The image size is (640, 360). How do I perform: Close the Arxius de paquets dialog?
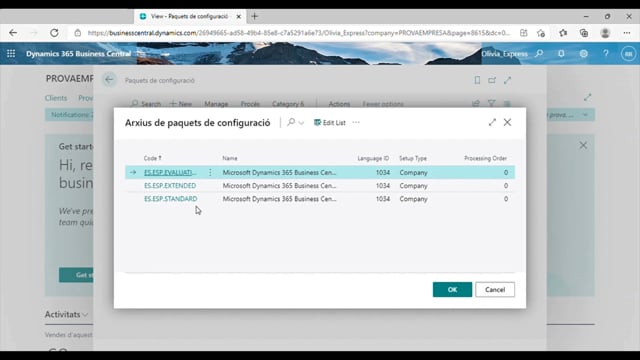coord(507,122)
